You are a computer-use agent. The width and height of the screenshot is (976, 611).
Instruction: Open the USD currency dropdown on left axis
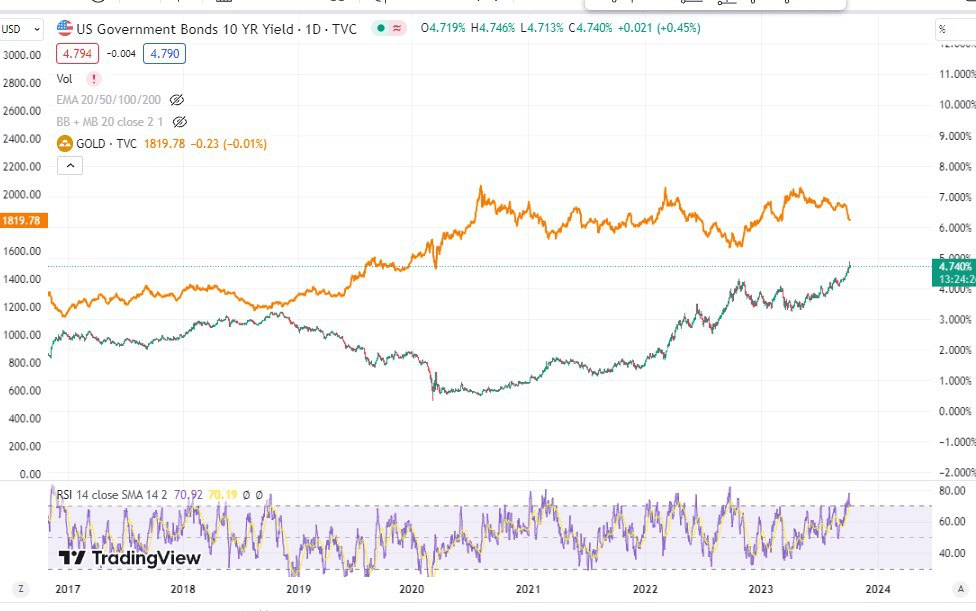point(21,29)
